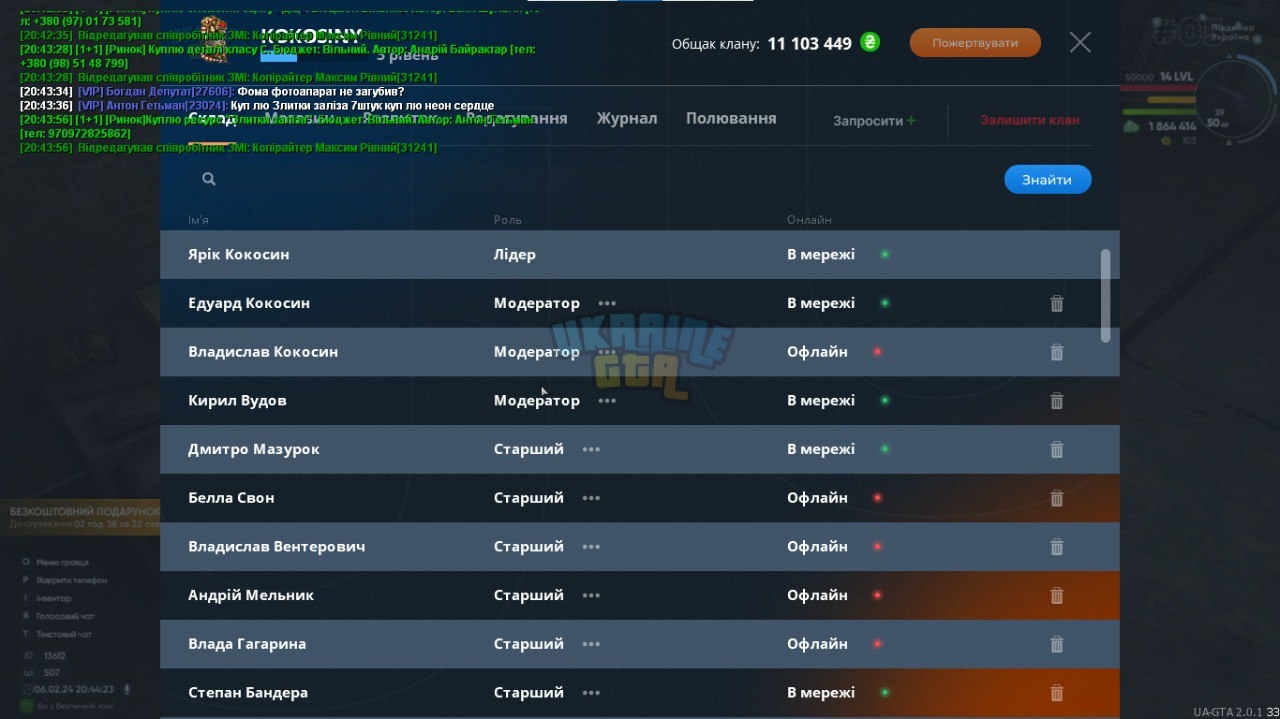Click Меню гравця in the side hints
Viewport: 1280px width, 719px height.
point(62,563)
